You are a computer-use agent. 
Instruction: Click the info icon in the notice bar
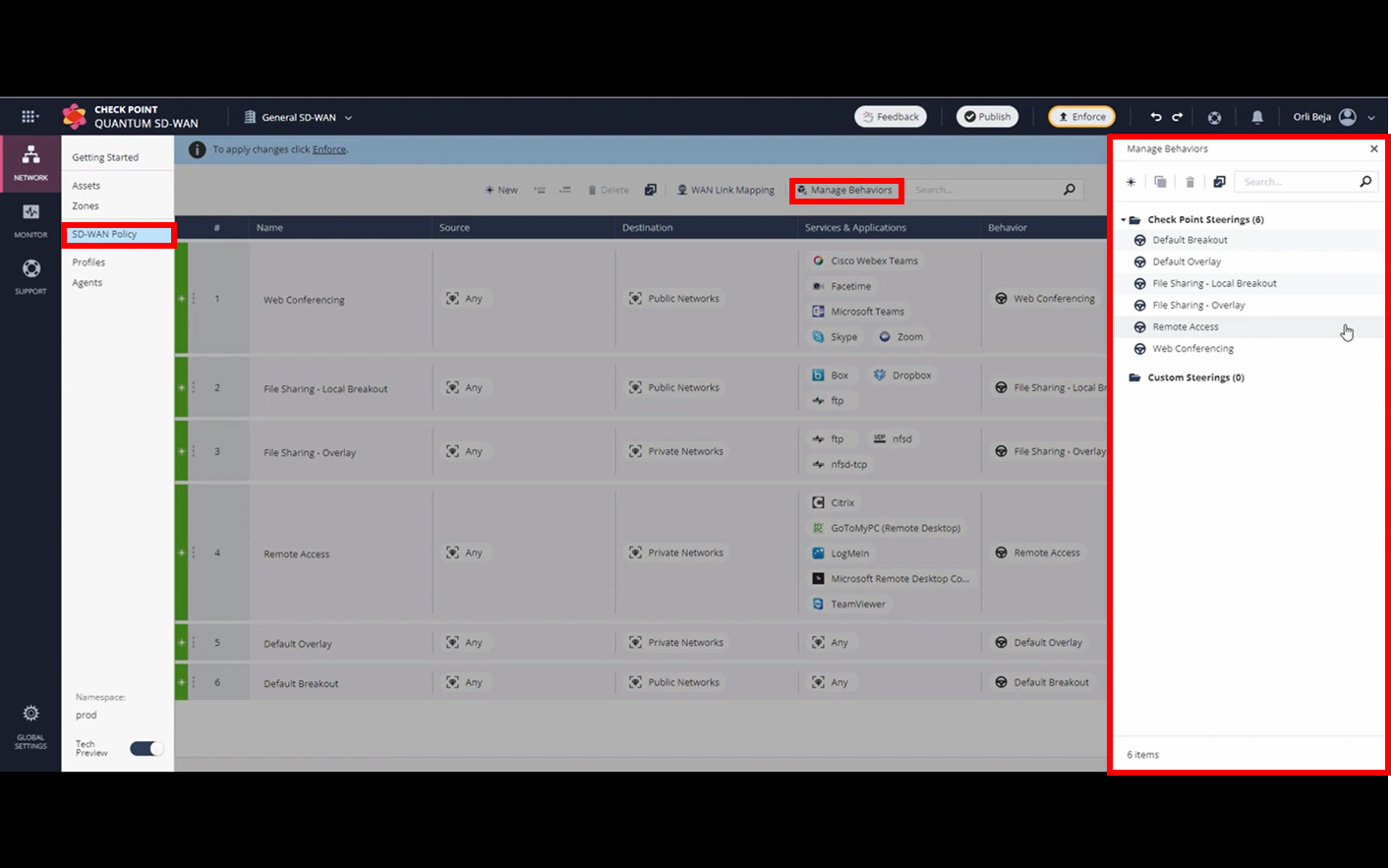(197, 149)
